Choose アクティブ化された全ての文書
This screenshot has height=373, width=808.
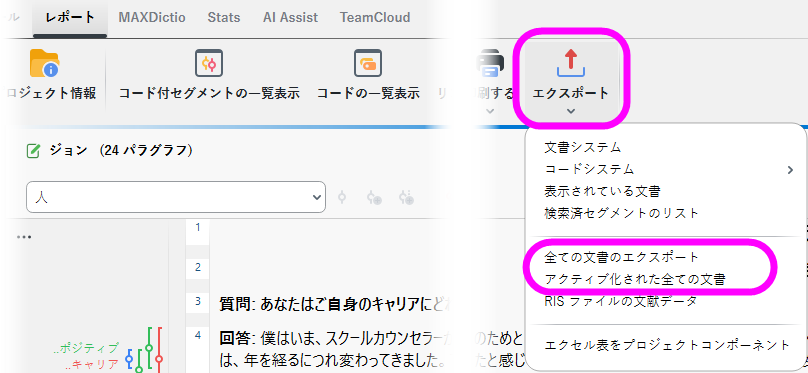[x=635, y=279]
